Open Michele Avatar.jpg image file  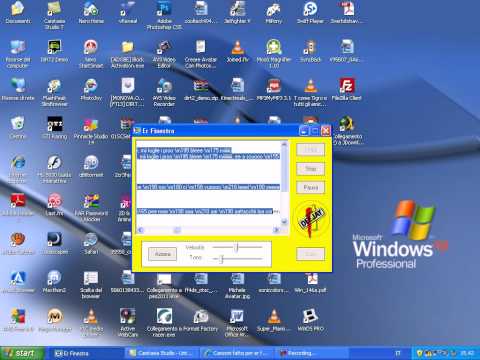click(x=237, y=284)
